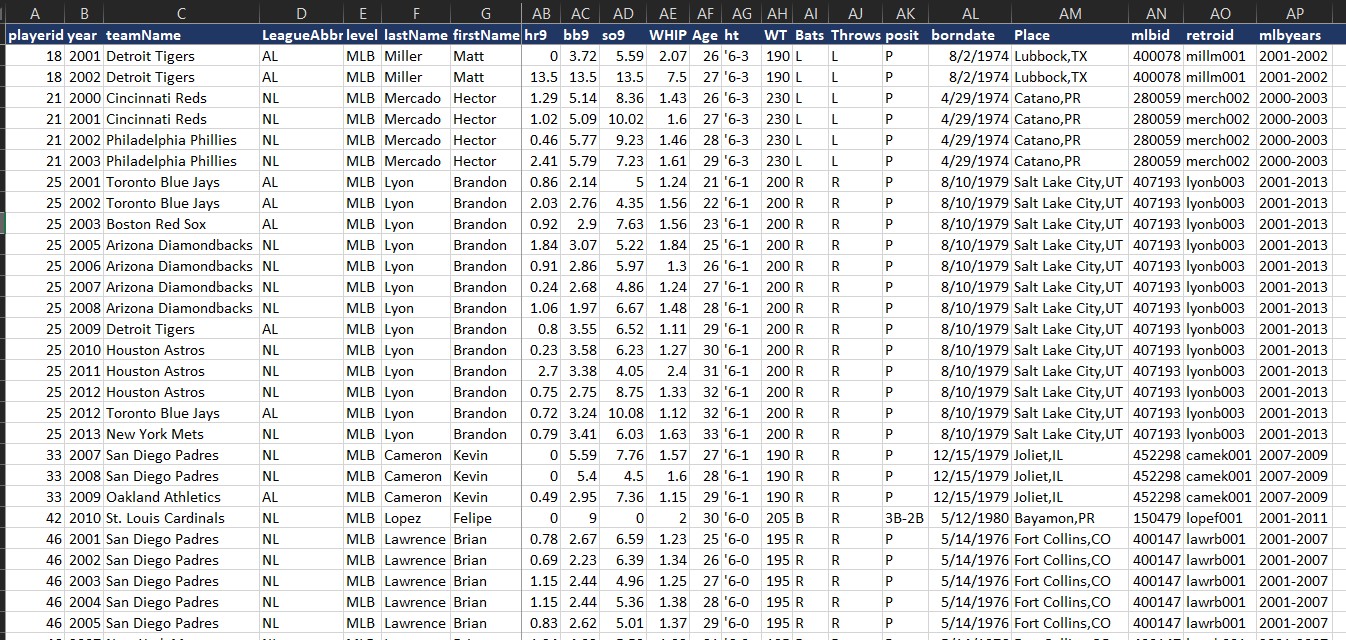Image resolution: width=1346 pixels, height=640 pixels.
Task: Click the Felipe first name cell
Action: coord(472,518)
